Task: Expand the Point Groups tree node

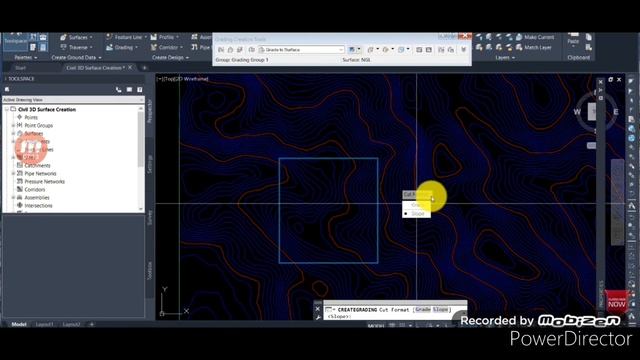Action: 13,125
